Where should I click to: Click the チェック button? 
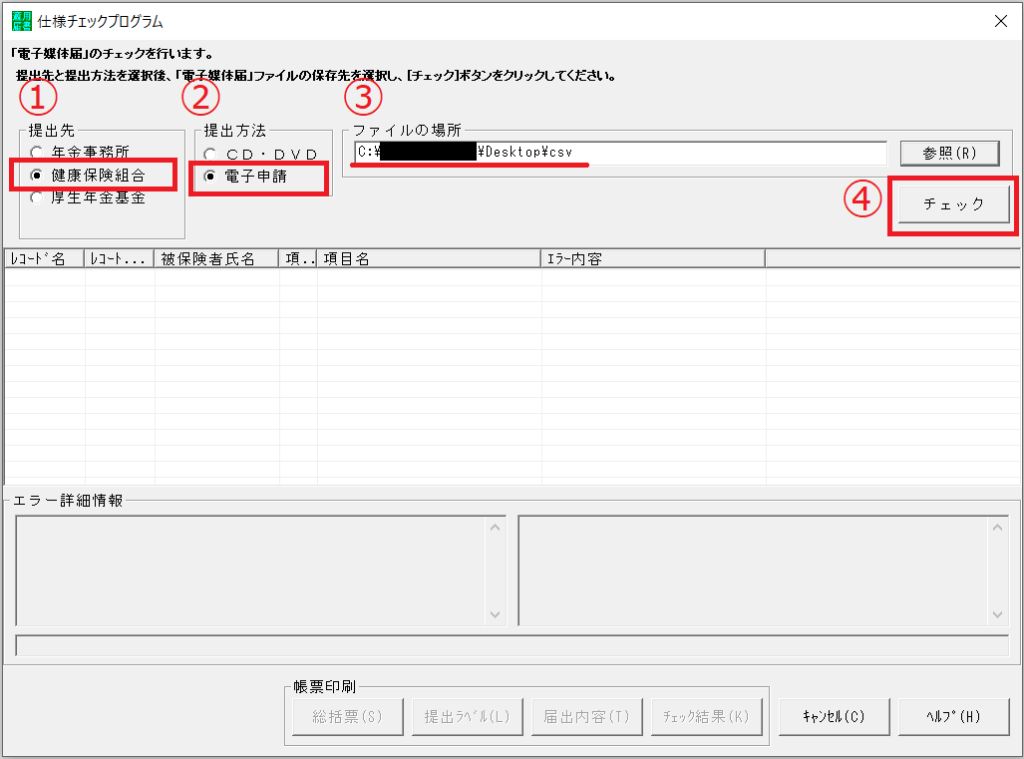click(952, 204)
